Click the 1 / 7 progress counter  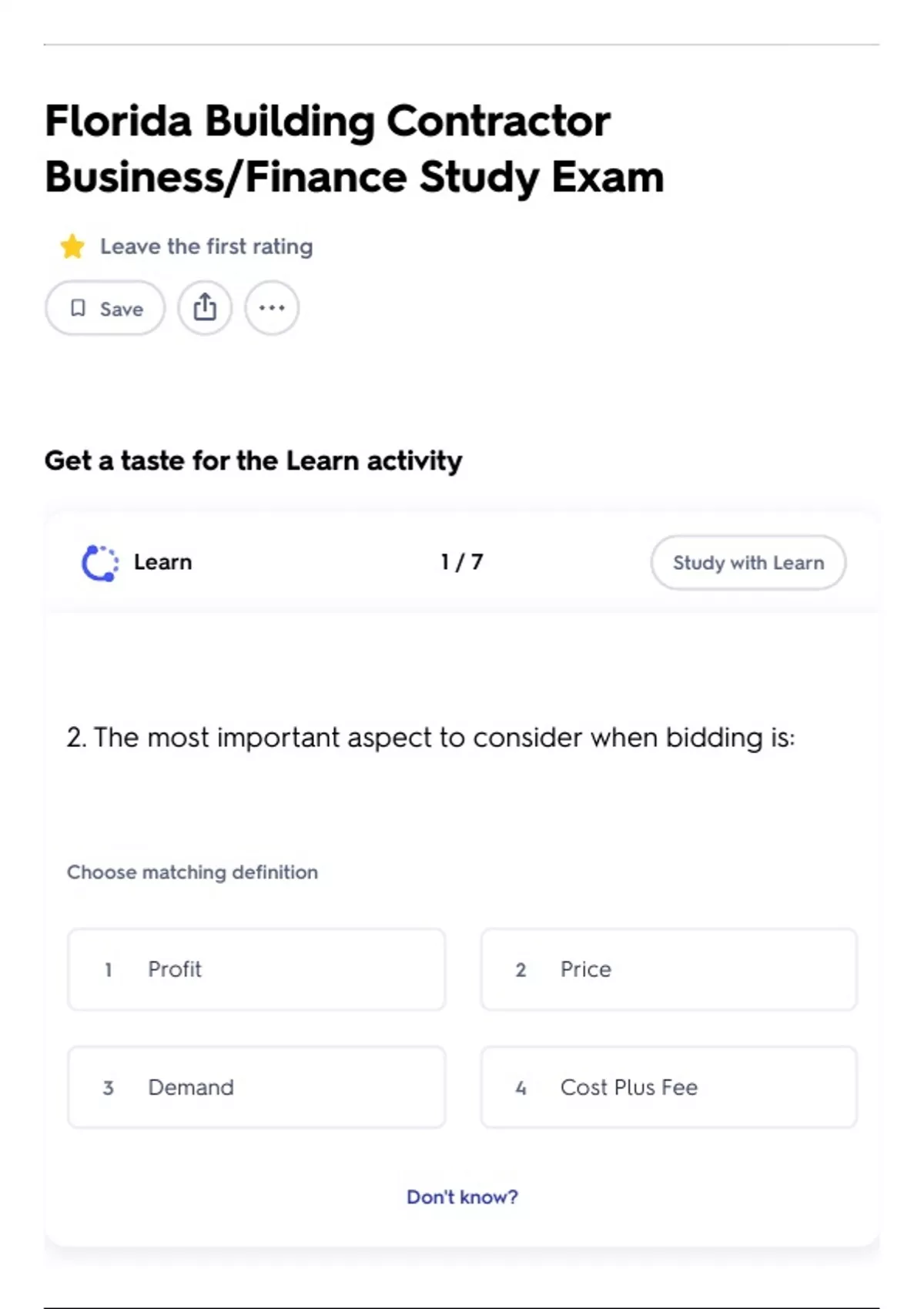point(461,562)
